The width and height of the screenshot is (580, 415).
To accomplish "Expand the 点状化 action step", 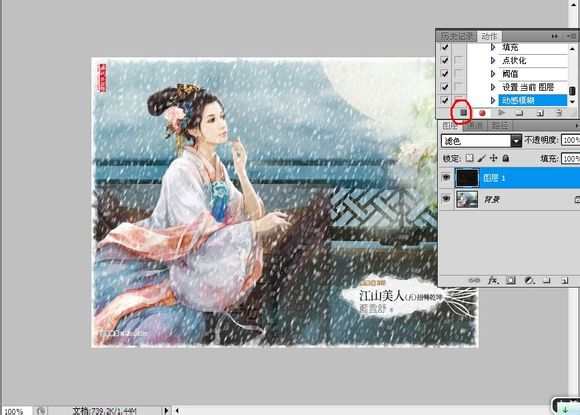I will point(493,60).
